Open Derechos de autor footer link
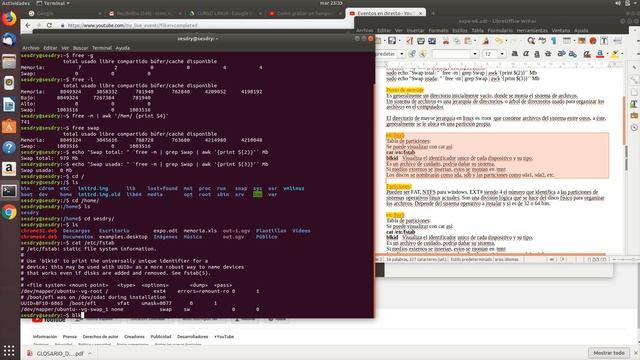This screenshot has width=640, height=360. (100, 337)
